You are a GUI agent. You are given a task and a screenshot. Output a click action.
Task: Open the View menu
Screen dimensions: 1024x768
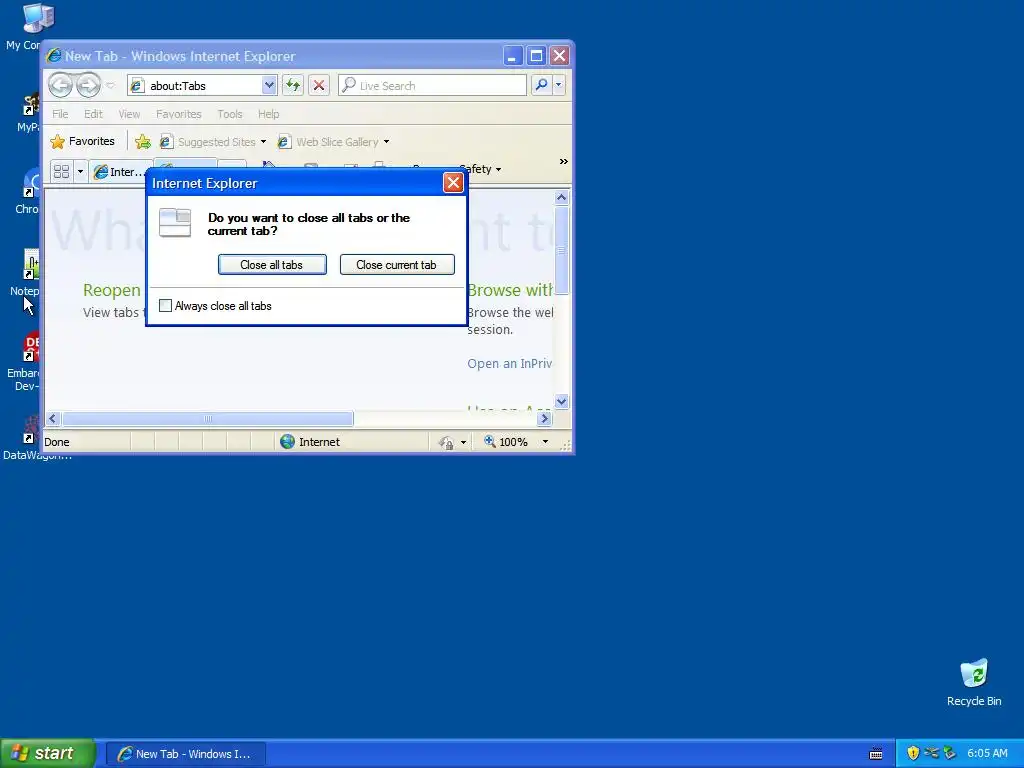[x=129, y=114]
